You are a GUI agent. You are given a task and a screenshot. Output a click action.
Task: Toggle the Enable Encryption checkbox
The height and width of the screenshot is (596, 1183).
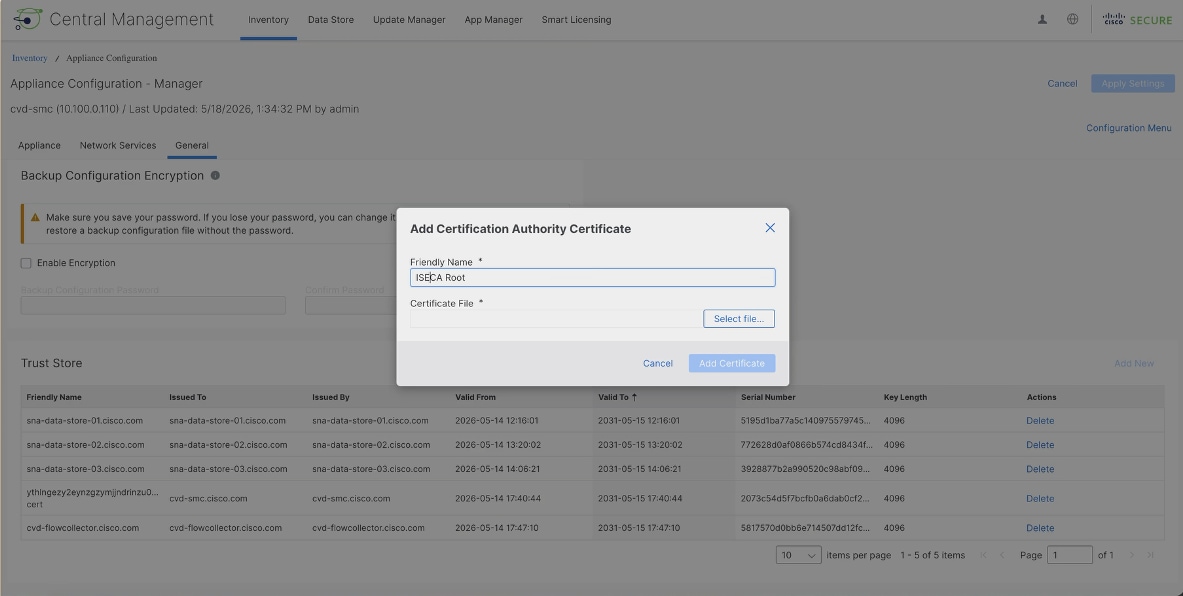coord(26,263)
